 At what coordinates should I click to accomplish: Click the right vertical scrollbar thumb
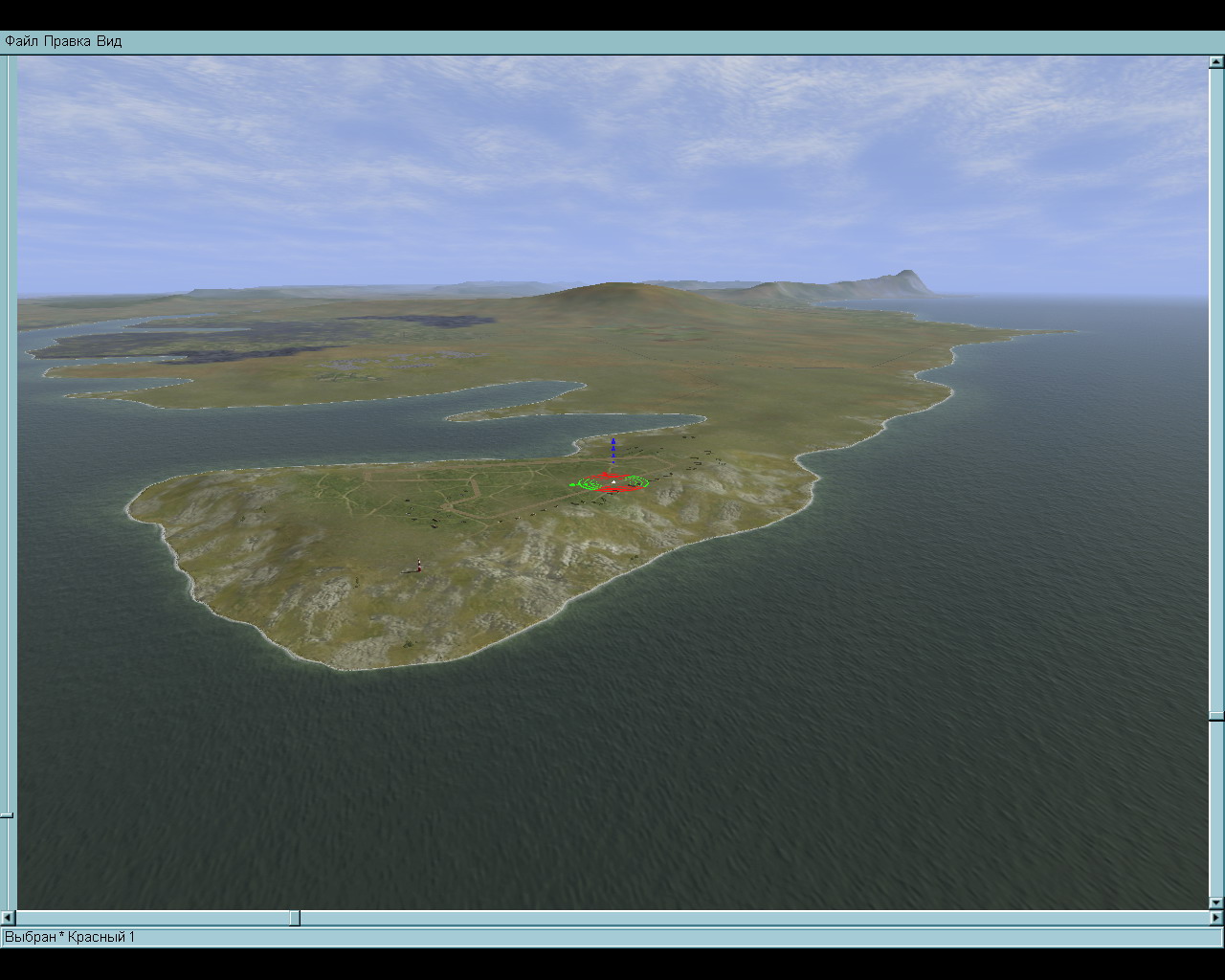[1216, 716]
